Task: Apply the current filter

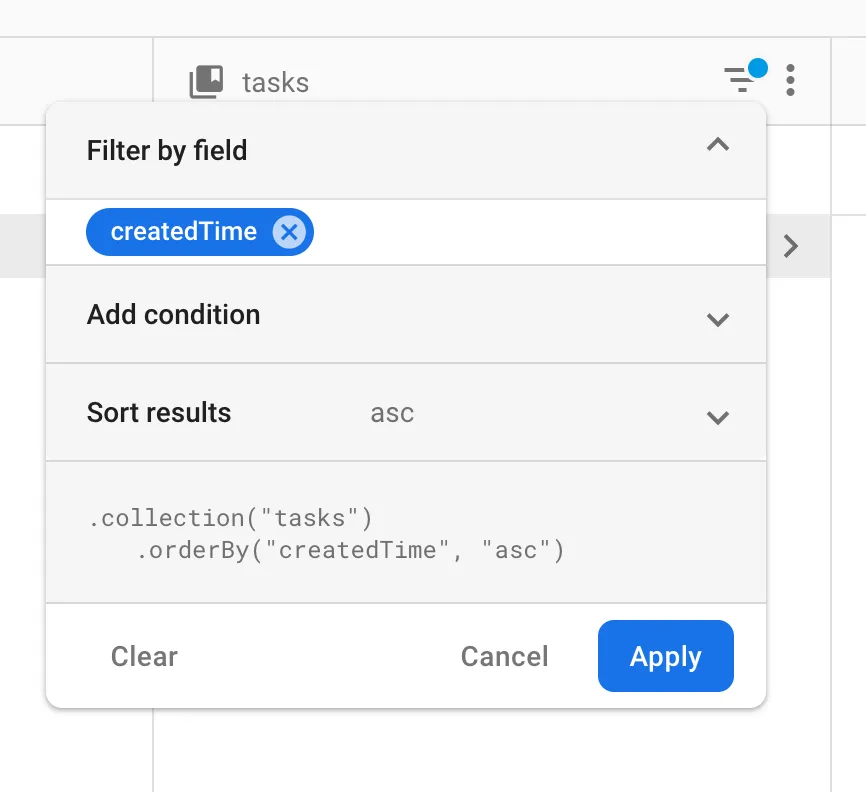Action: (665, 656)
